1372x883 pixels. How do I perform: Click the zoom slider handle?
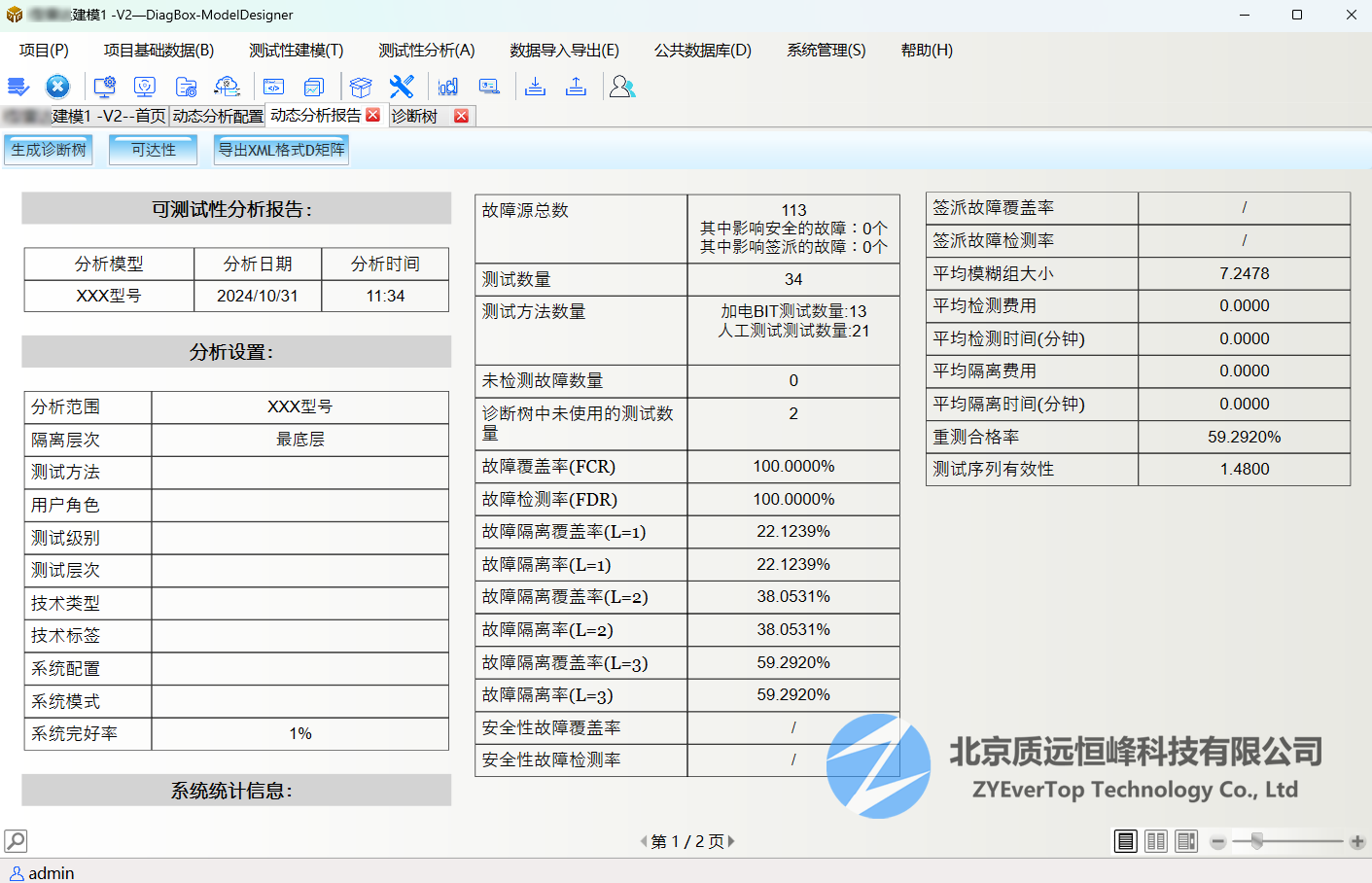pos(1257,841)
